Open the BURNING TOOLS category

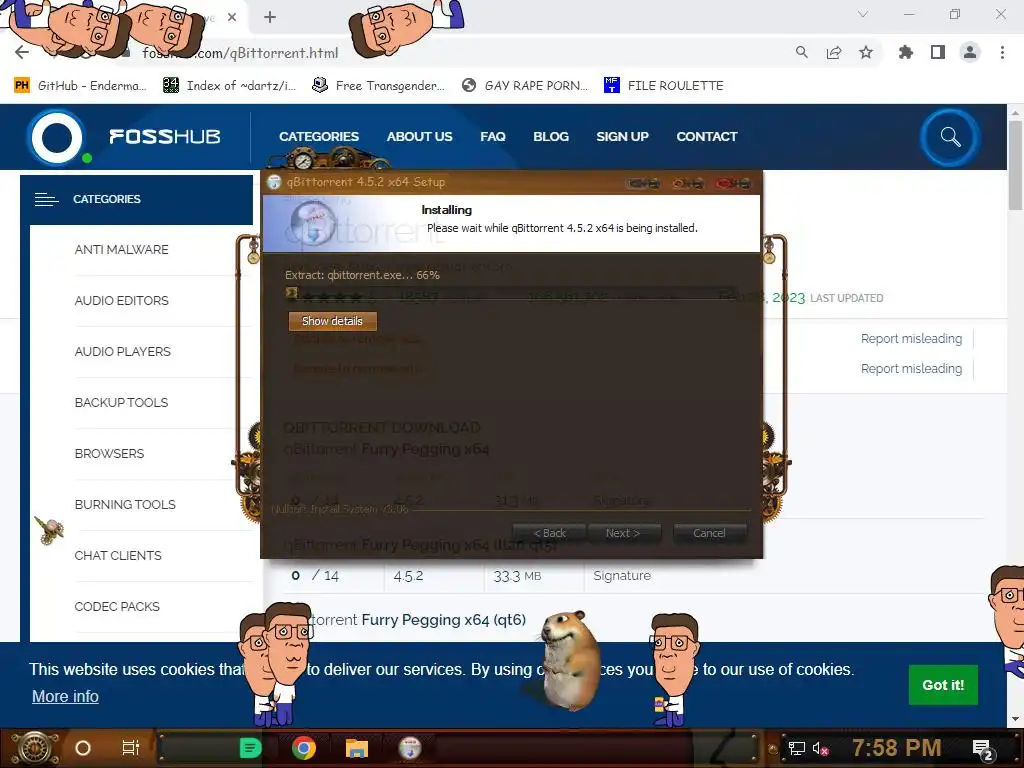[x=125, y=504]
